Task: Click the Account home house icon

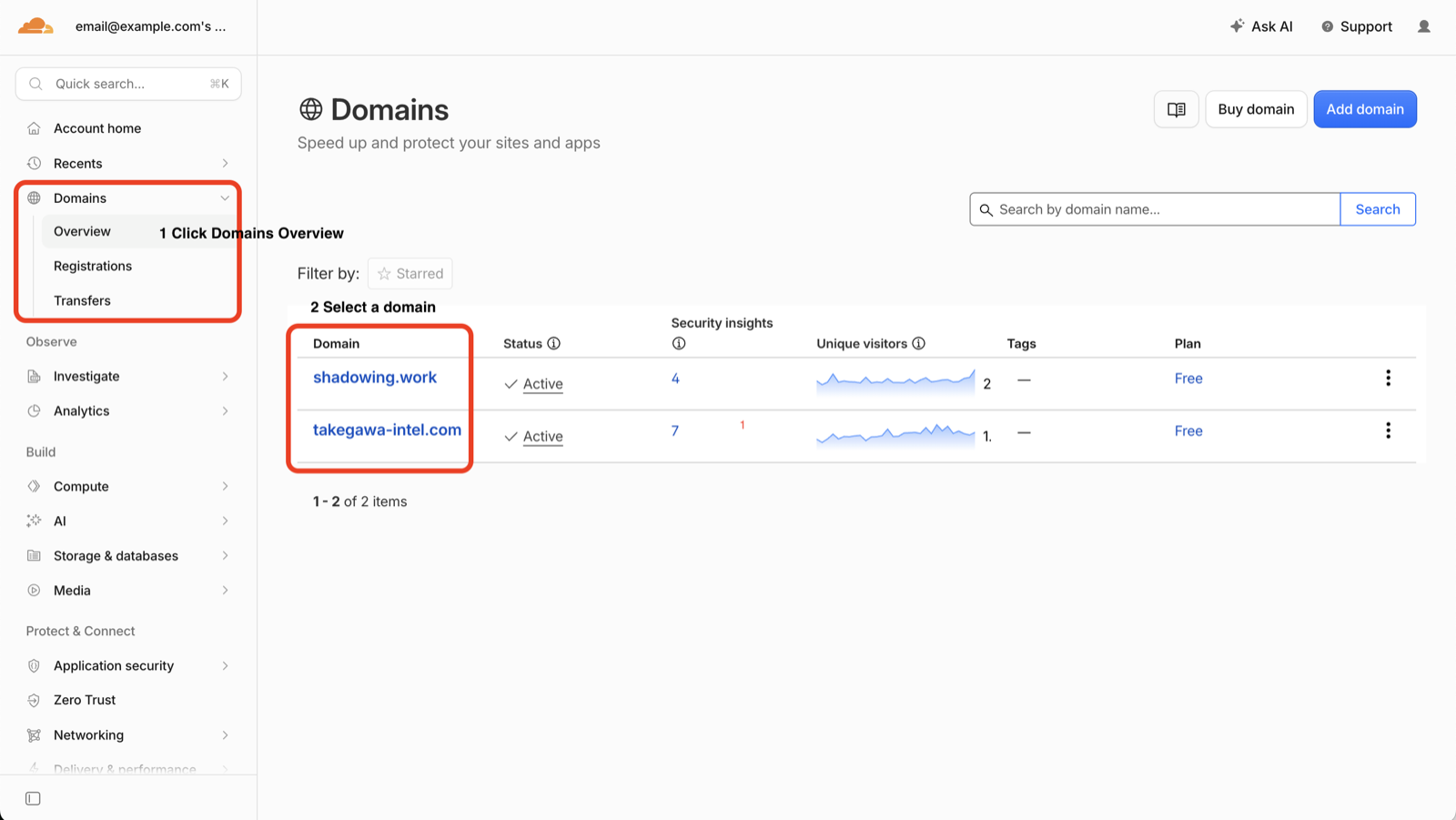Action: click(x=34, y=128)
